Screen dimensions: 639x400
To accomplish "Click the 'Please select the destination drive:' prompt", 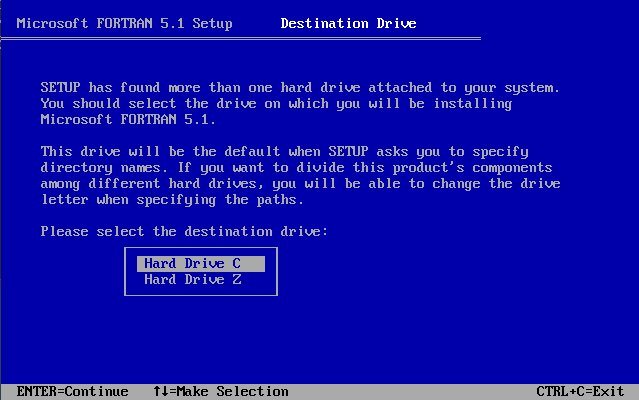I will click(184, 231).
